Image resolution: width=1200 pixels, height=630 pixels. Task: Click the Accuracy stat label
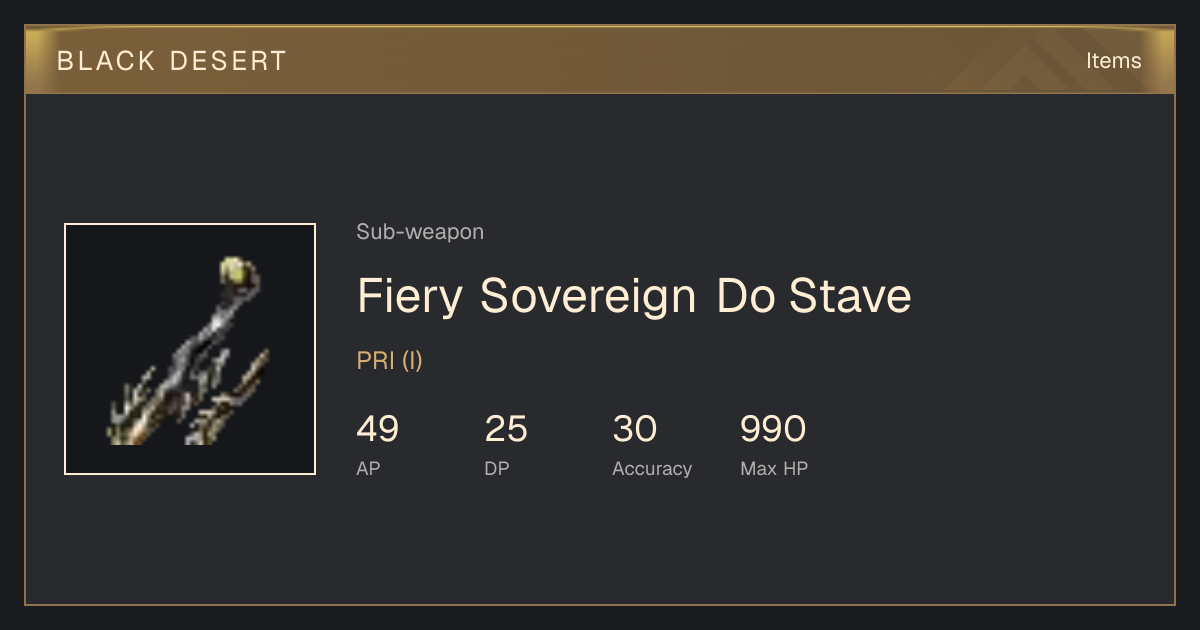(652, 469)
